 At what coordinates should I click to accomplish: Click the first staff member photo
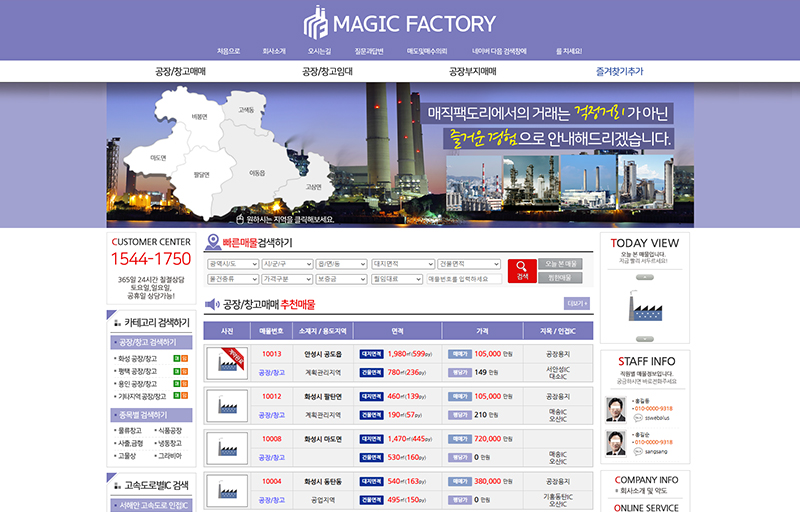point(616,409)
